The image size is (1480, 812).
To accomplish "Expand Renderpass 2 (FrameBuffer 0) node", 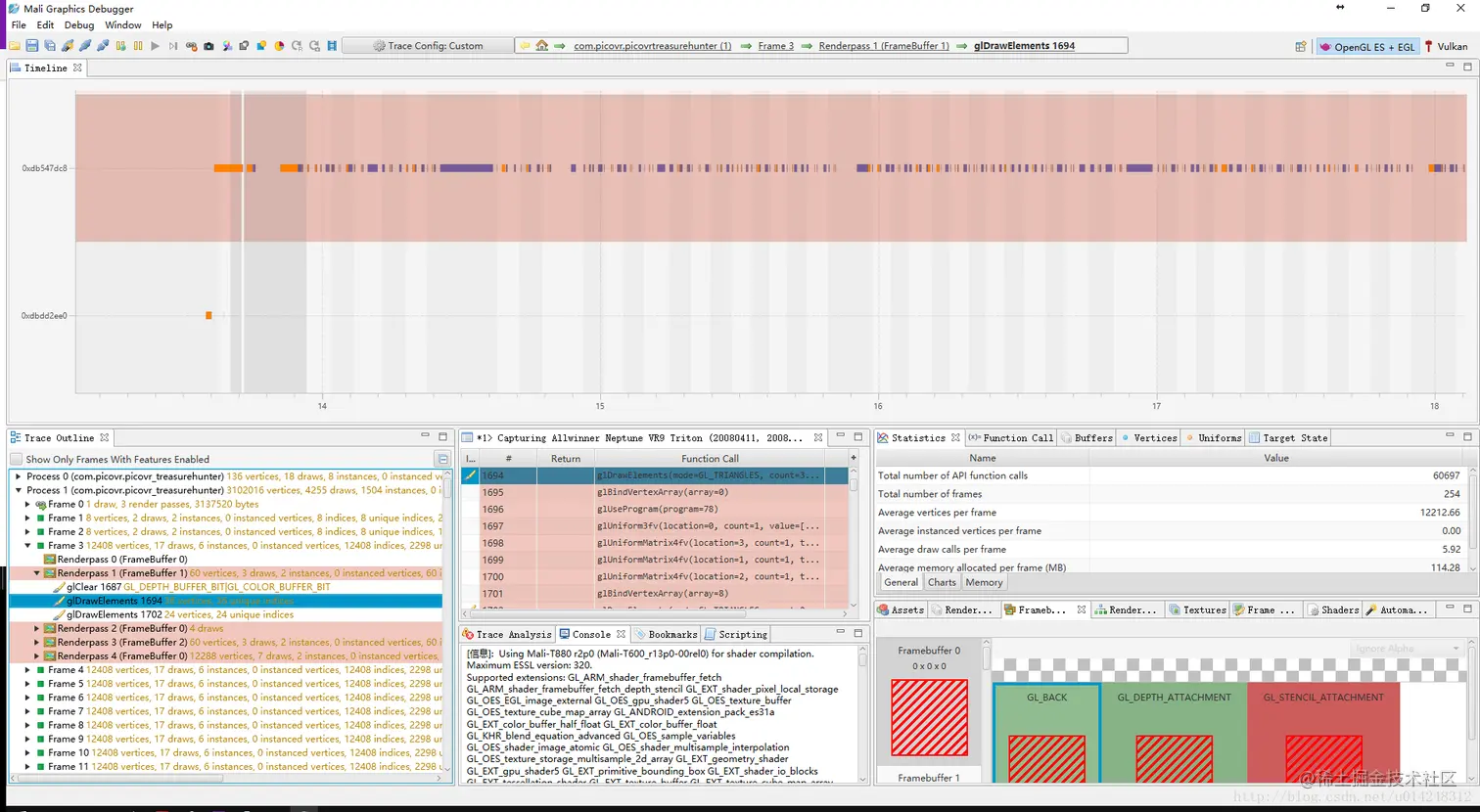I will (37, 628).
